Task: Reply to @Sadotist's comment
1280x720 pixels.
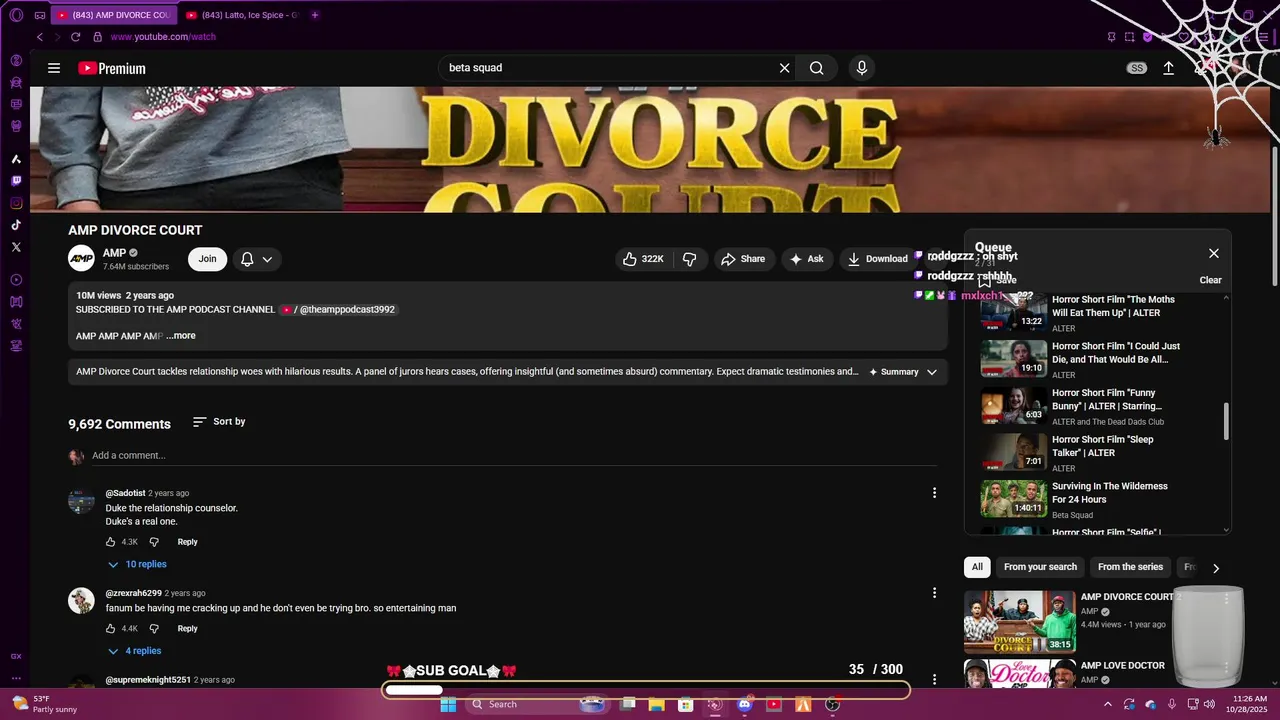Action: tap(187, 542)
